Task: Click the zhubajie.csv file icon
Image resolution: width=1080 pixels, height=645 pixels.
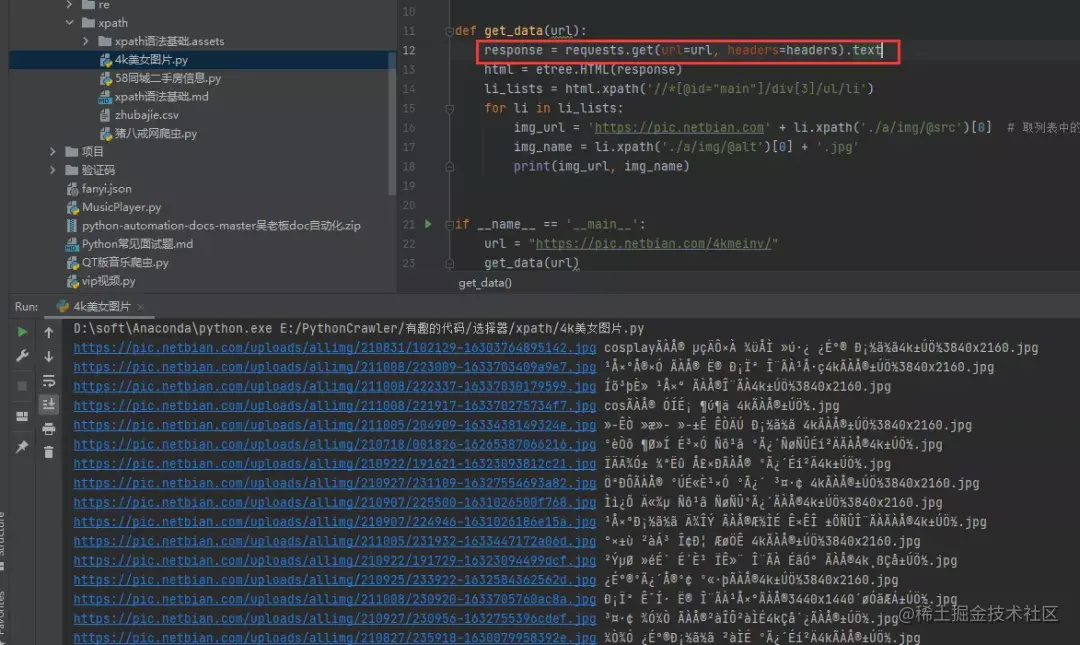Action: pos(105,115)
